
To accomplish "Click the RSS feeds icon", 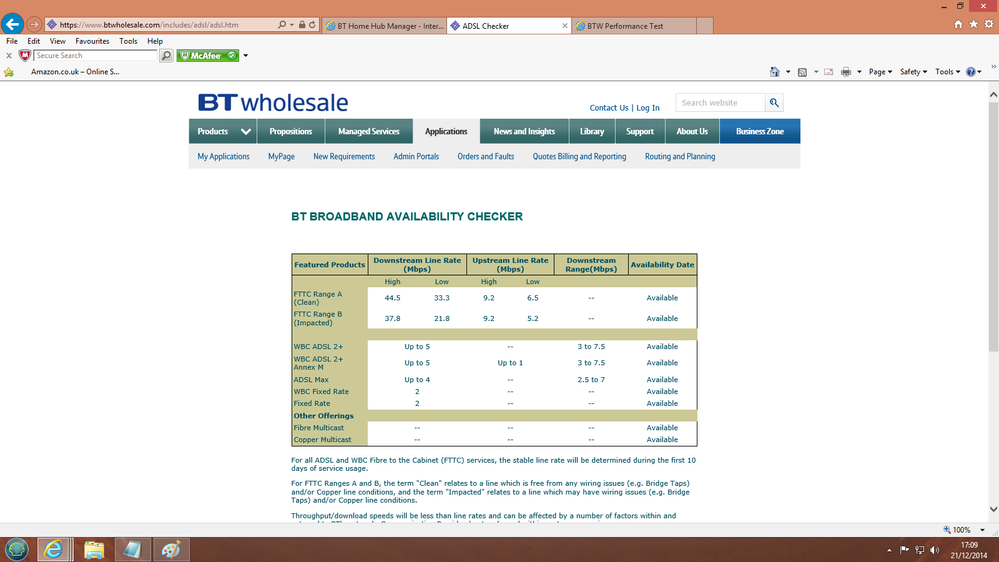I will click(803, 72).
